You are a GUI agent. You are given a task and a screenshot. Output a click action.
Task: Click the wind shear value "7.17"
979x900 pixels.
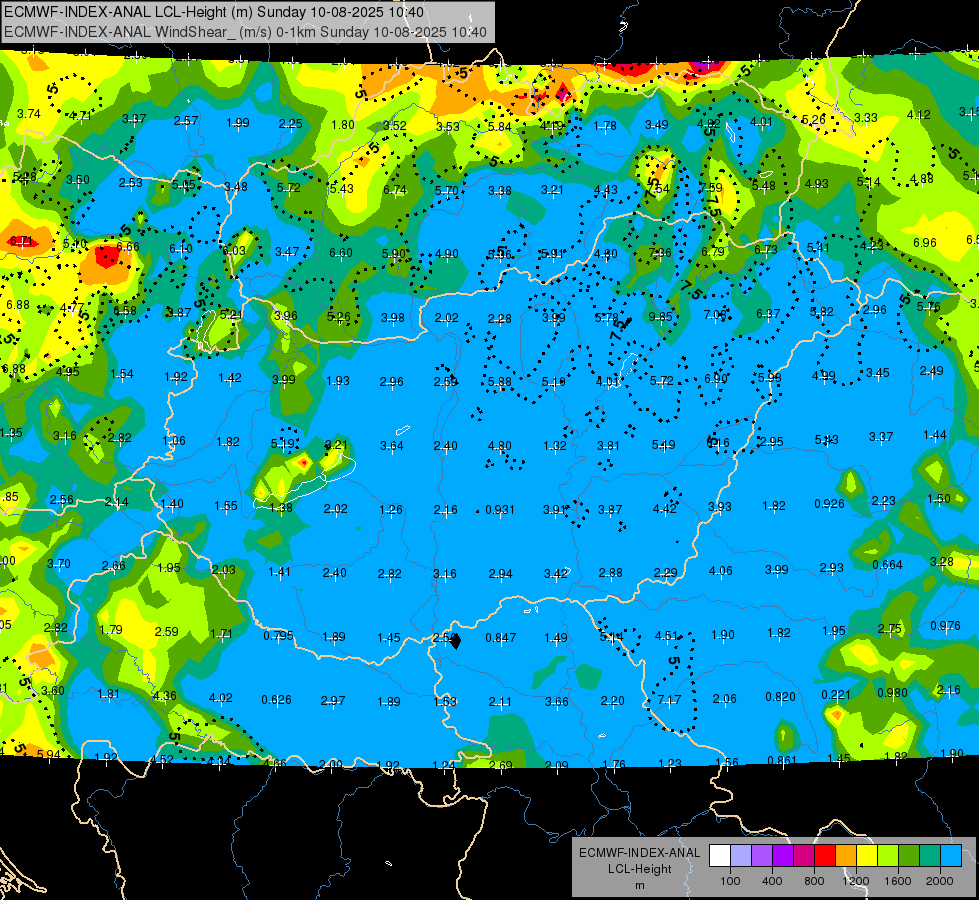(669, 700)
